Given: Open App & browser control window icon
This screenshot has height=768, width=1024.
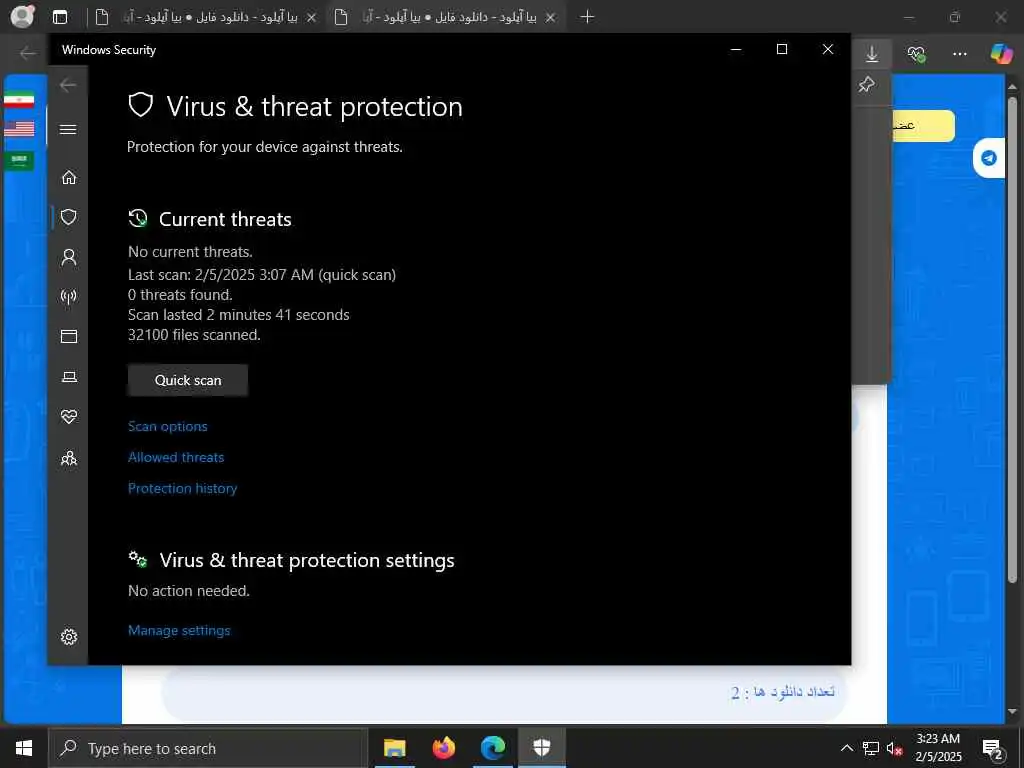Looking at the screenshot, I should coord(69,336).
